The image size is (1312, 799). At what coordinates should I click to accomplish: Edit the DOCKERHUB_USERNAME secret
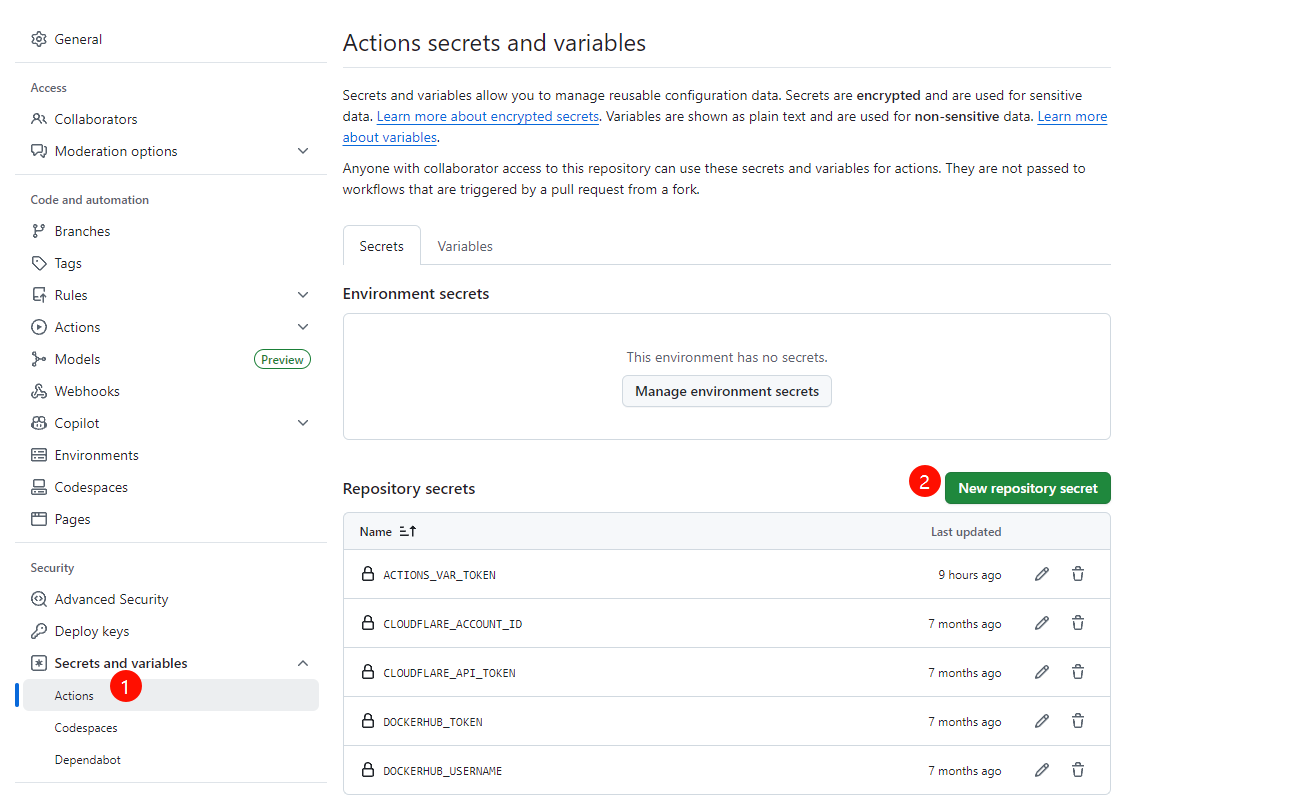(1041, 769)
